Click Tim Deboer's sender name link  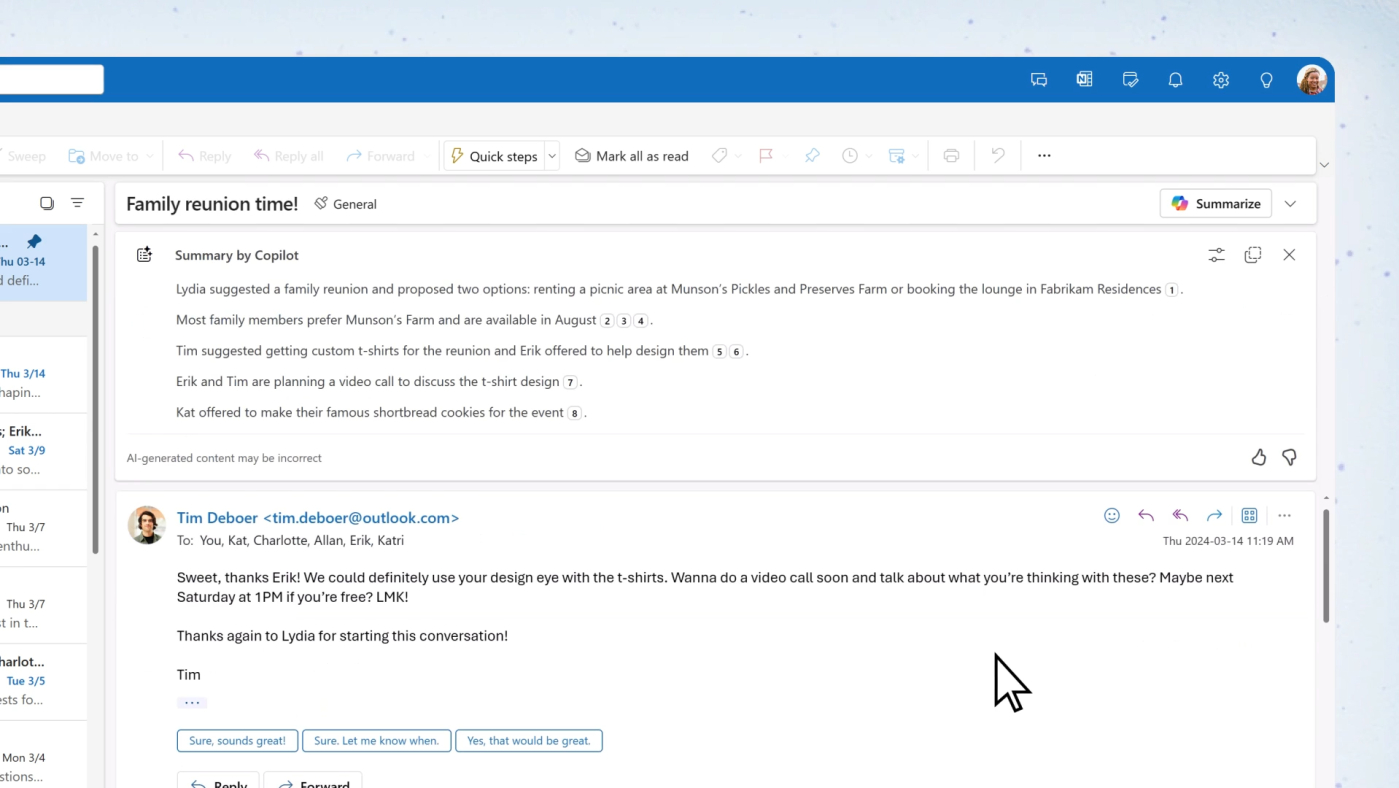coord(318,518)
